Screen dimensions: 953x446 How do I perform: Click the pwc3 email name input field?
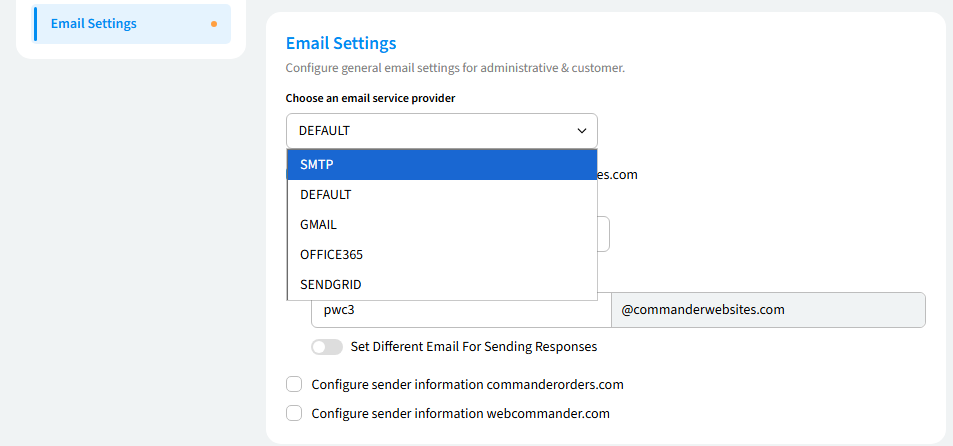pyautogui.click(x=460, y=310)
